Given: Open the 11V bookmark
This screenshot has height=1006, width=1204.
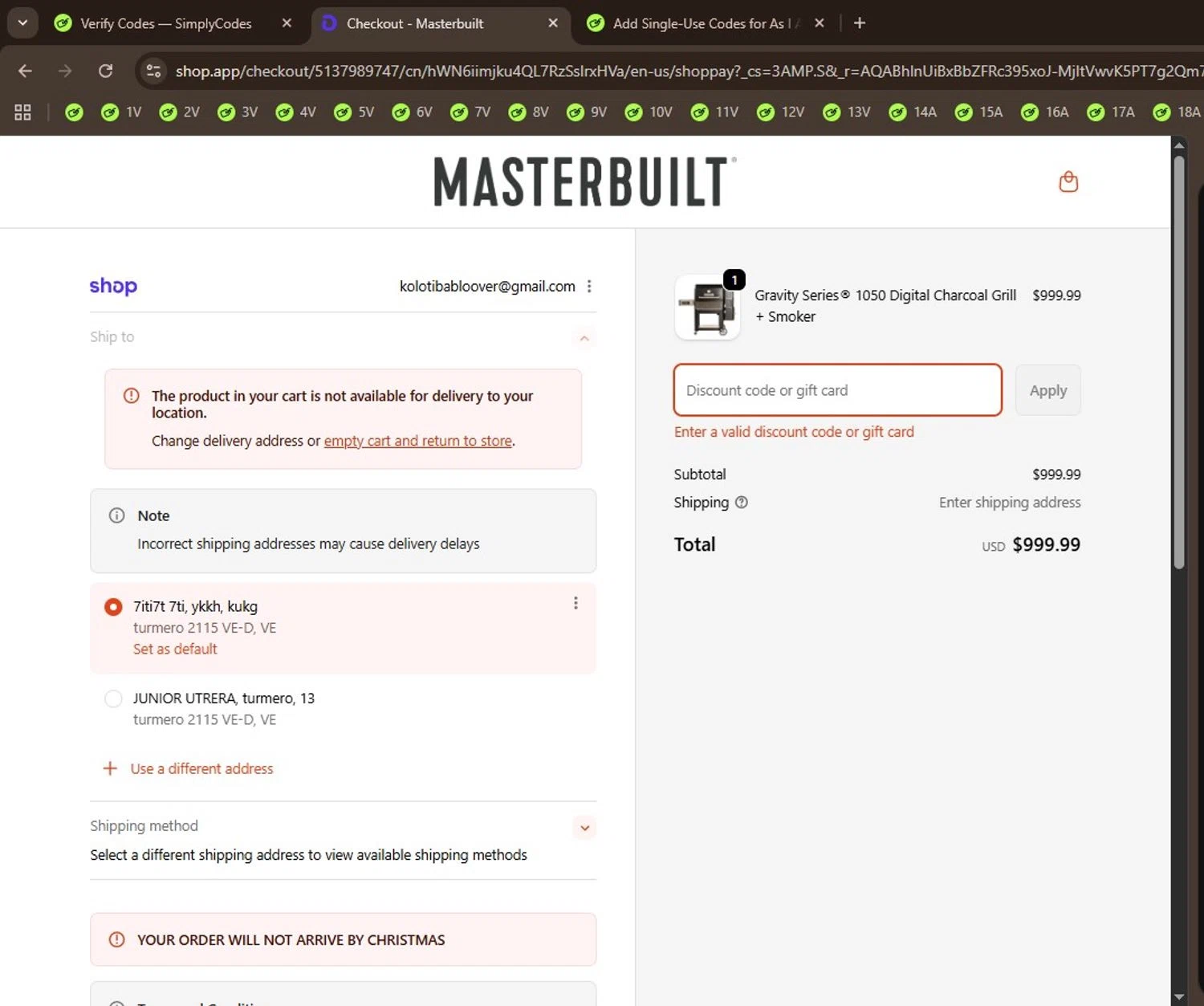Looking at the screenshot, I should [x=714, y=112].
